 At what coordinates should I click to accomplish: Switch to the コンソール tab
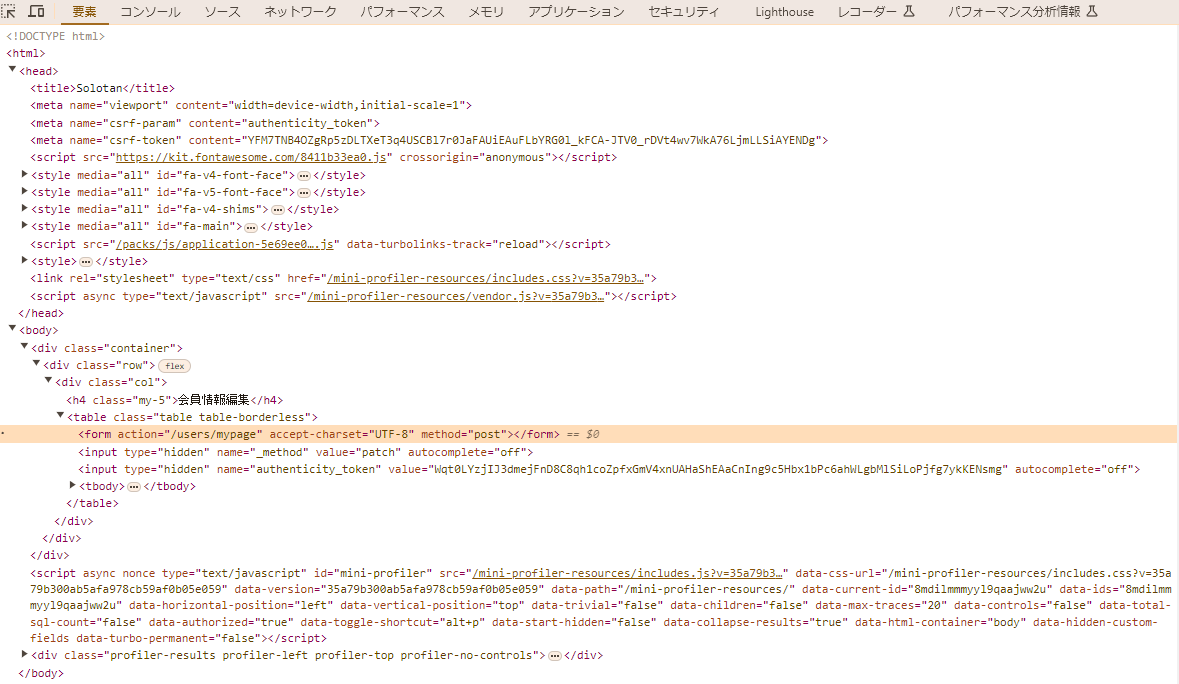pyautogui.click(x=150, y=12)
